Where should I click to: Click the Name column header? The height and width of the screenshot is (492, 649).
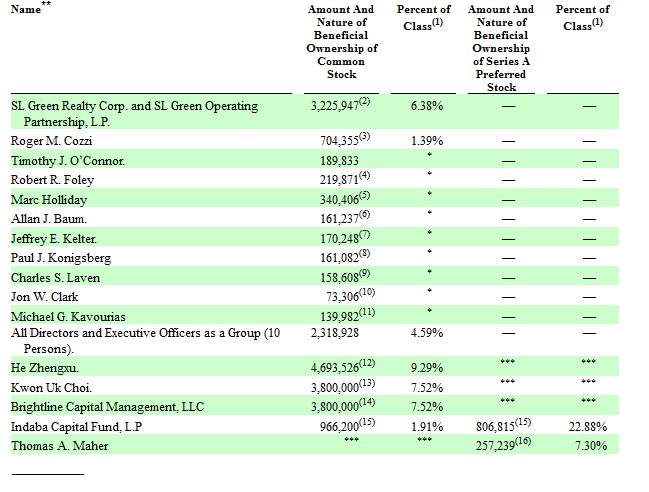27,10
